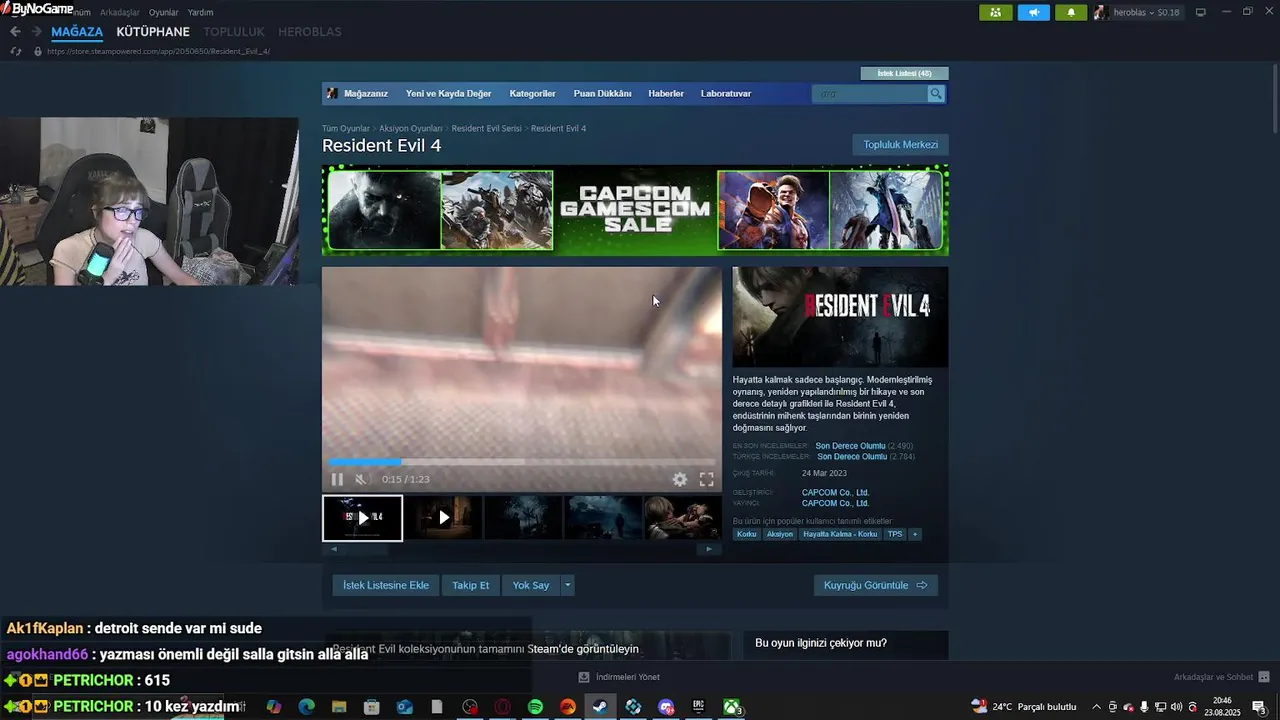The height and width of the screenshot is (720, 1280).
Task: Open Epic Games Launcher from taskbar
Action: tap(699, 707)
